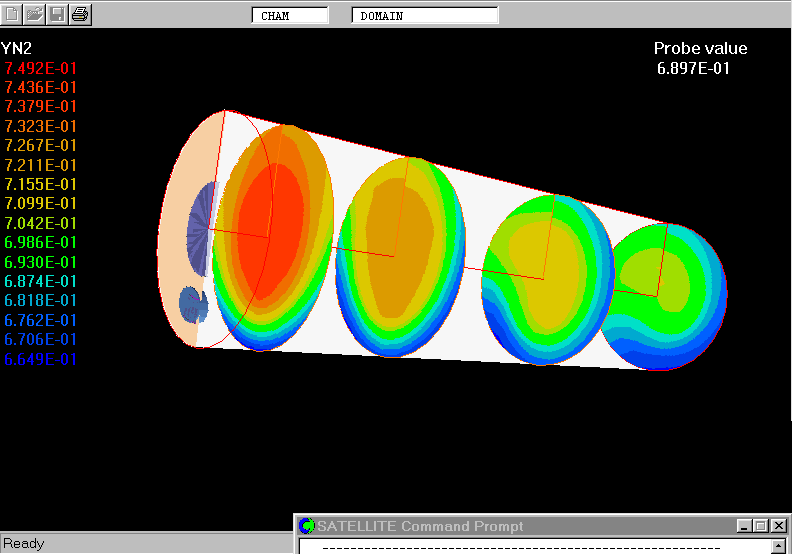Click the command prompt scroll up arrow
The image size is (792, 554).
pos(779,547)
